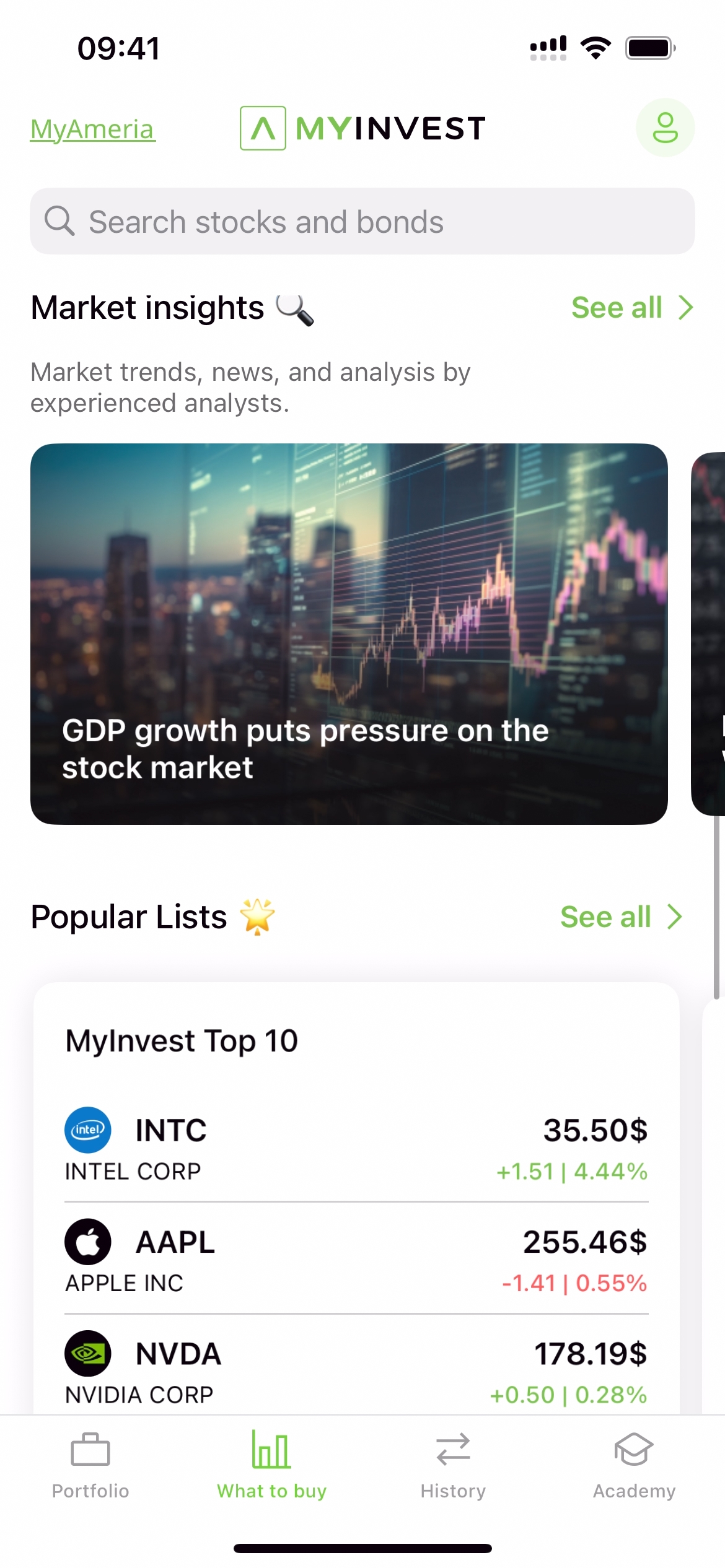Open the user profile icon

pos(665,128)
